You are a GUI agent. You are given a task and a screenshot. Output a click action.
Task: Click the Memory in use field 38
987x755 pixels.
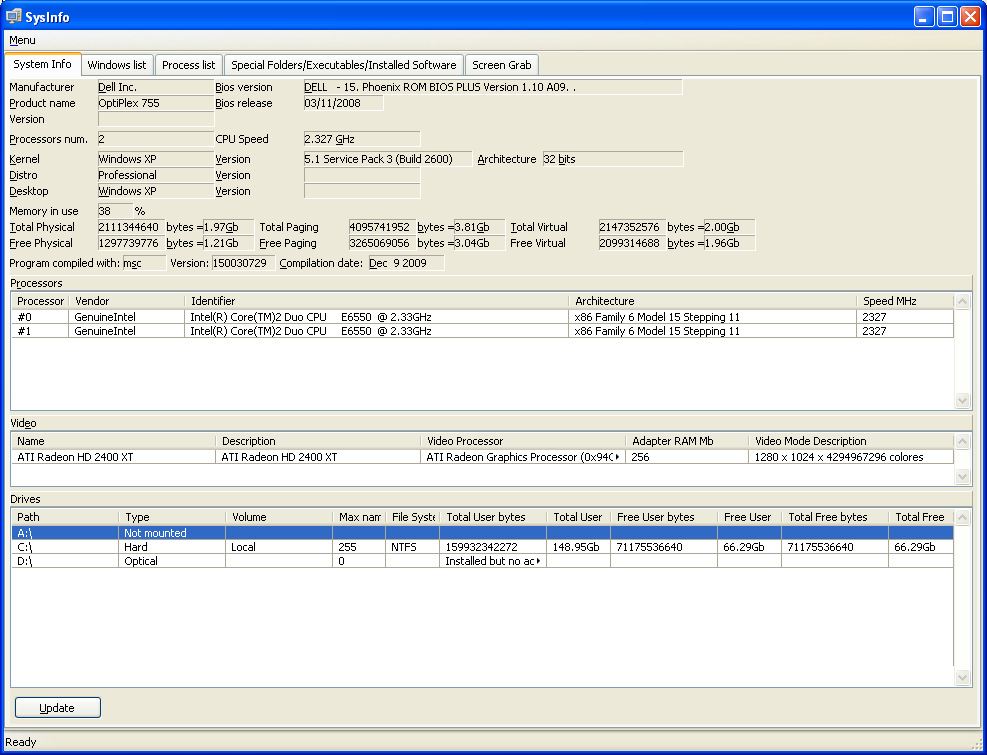point(115,211)
